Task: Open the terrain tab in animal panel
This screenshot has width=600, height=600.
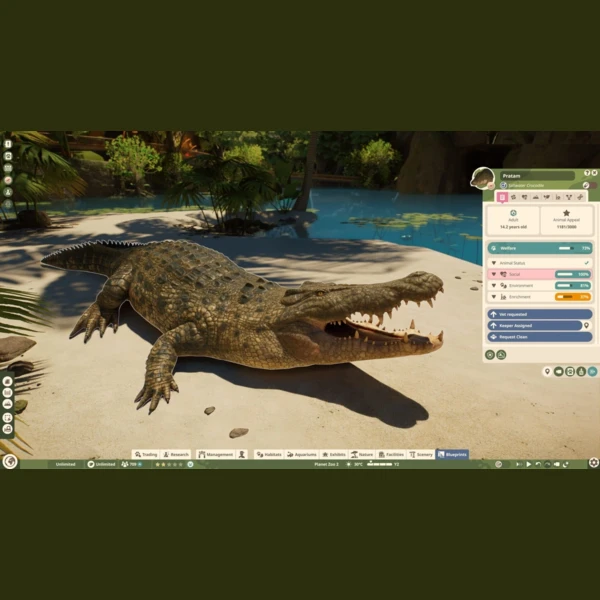Action: click(x=536, y=197)
